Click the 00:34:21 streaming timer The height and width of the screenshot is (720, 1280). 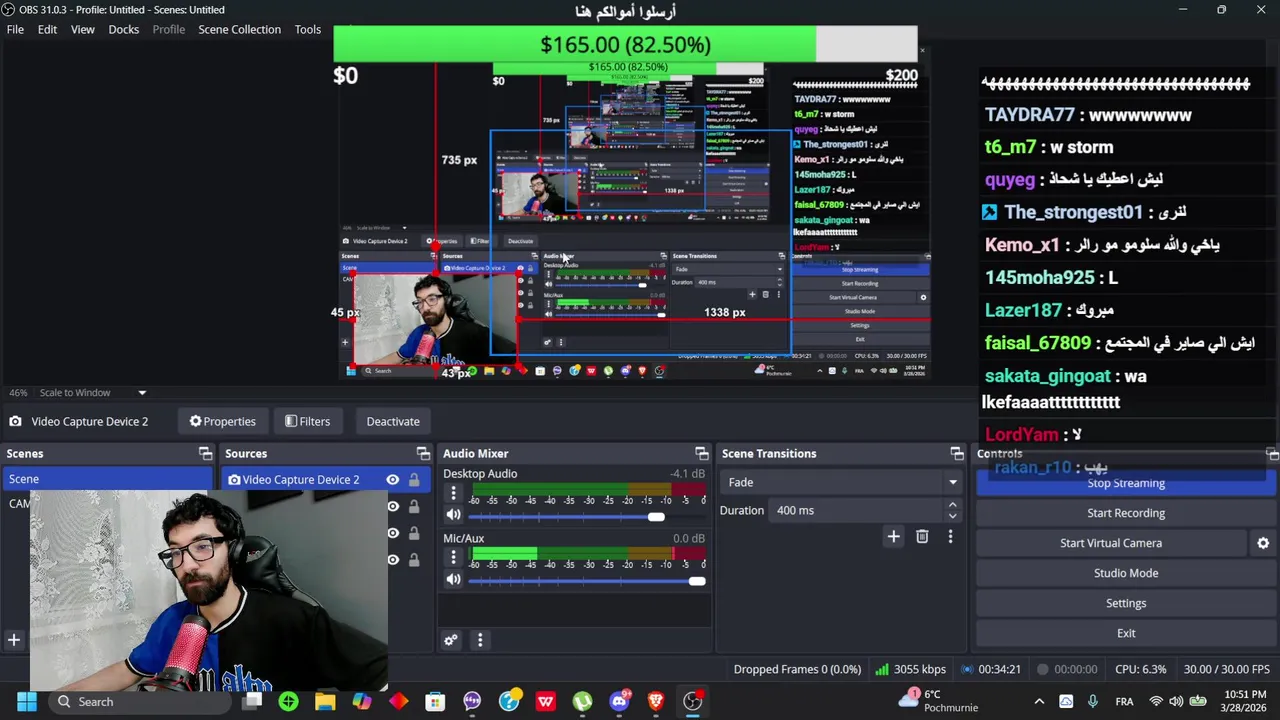point(991,669)
